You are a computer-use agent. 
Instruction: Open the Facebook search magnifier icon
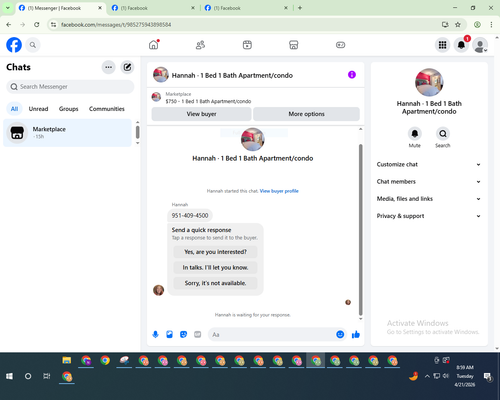click(33, 45)
